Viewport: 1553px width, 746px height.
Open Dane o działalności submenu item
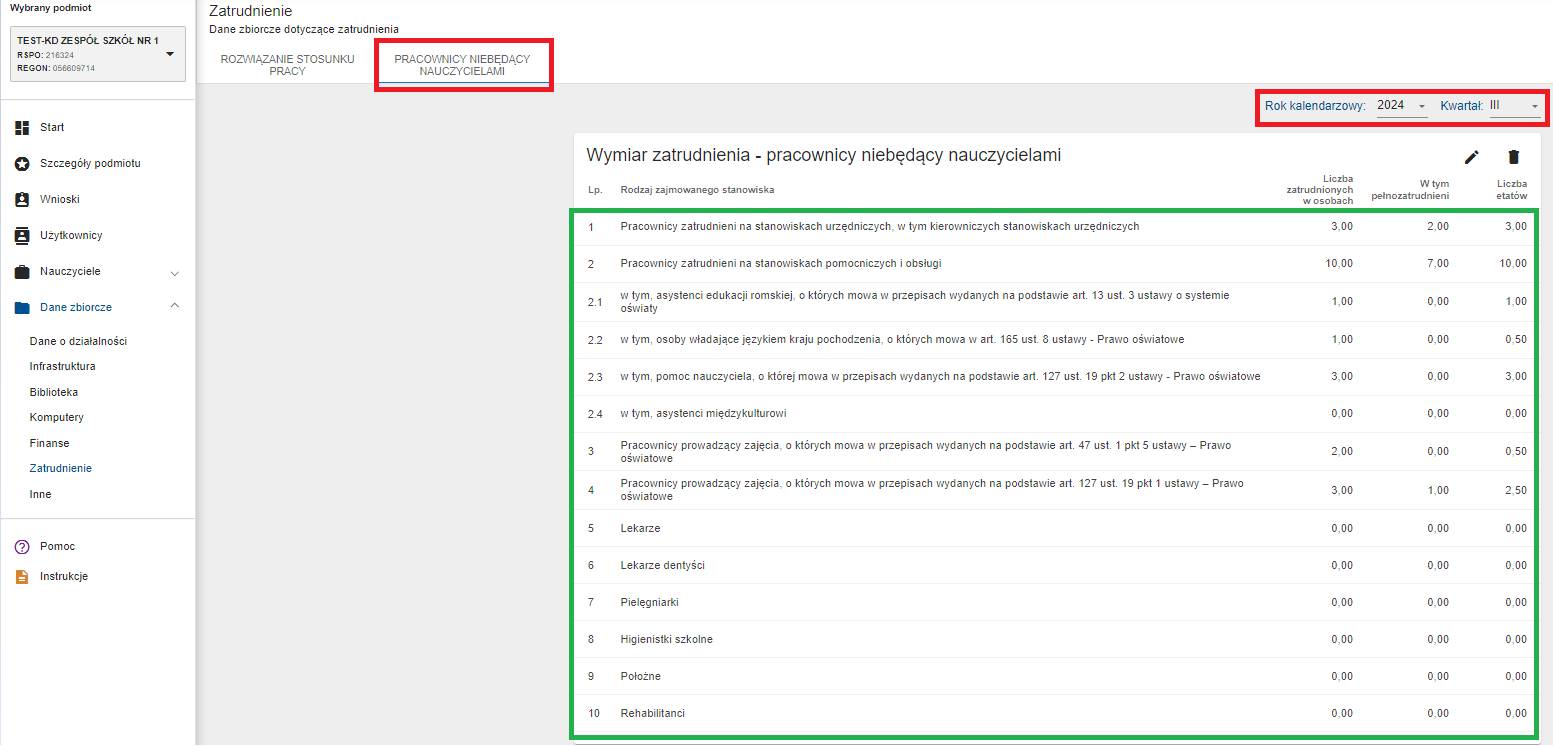point(78,342)
